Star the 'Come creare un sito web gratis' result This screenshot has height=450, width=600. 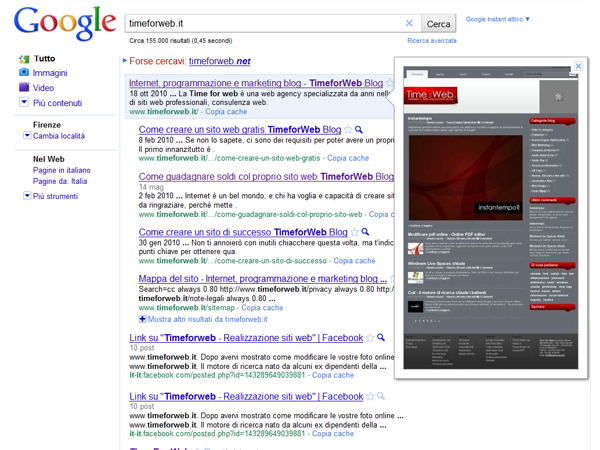pos(349,131)
